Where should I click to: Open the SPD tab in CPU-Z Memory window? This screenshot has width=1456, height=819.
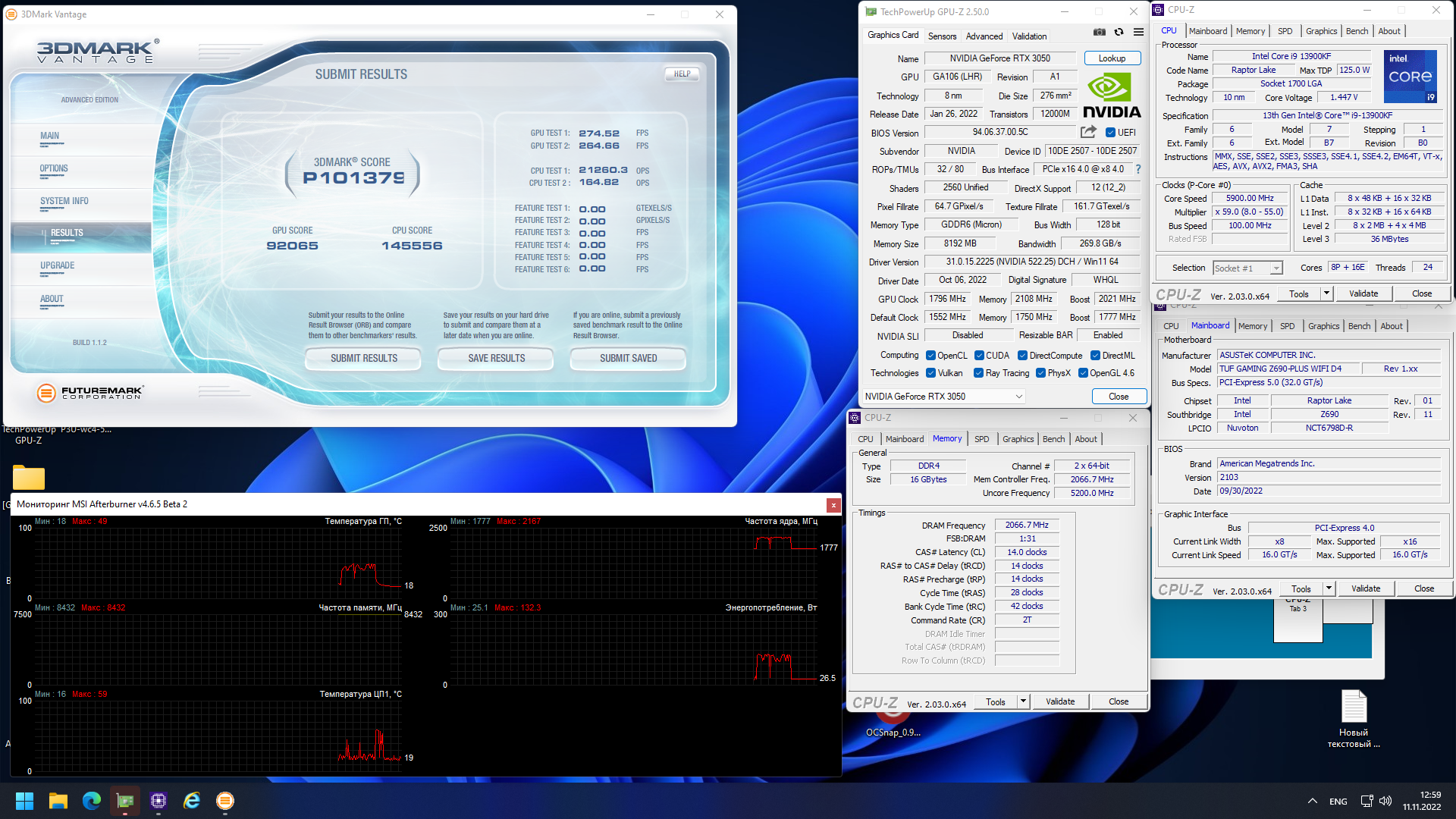point(981,439)
